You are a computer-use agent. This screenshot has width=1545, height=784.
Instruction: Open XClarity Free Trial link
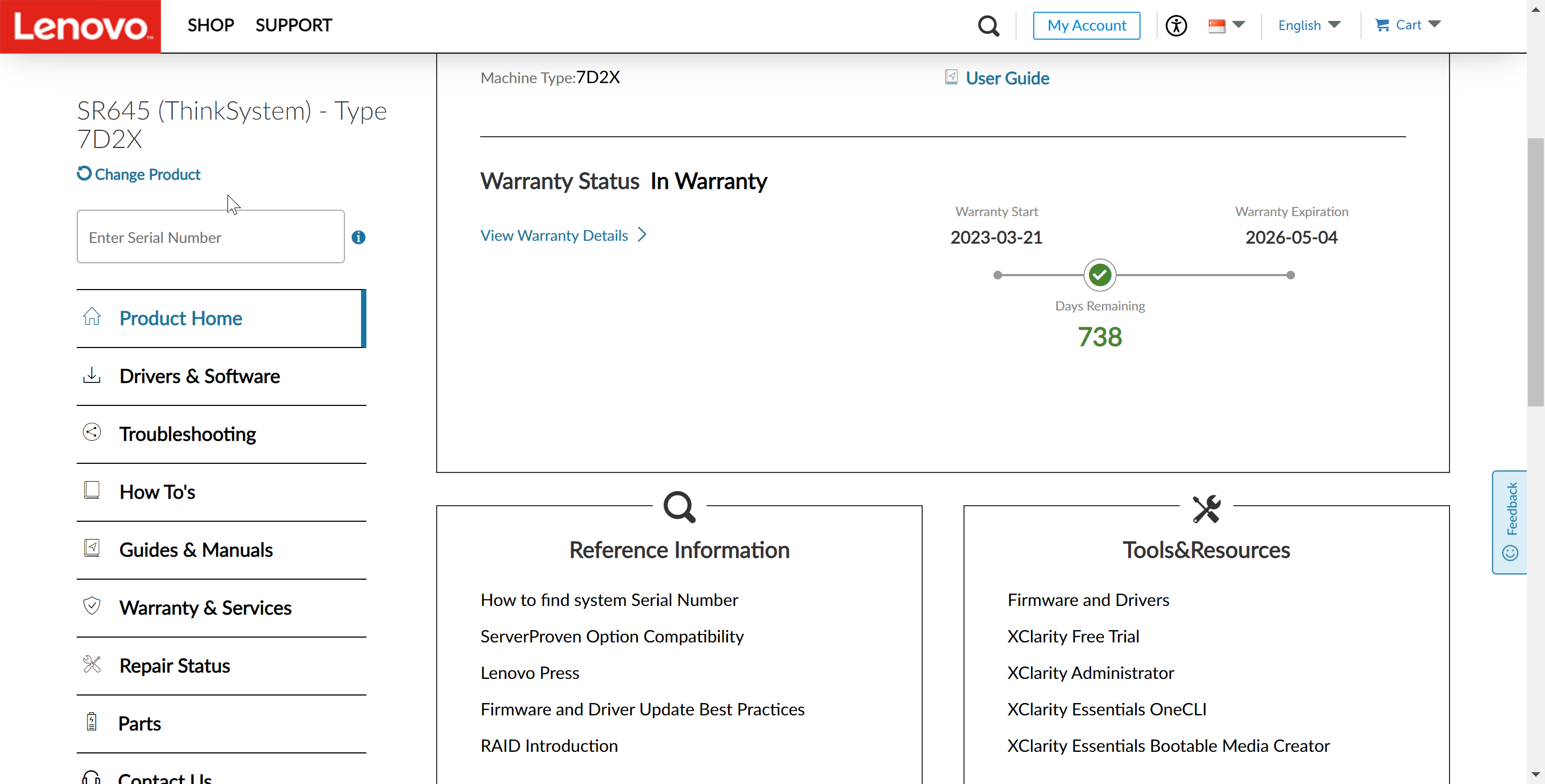pyautogui.click(x=1073, y=637)
